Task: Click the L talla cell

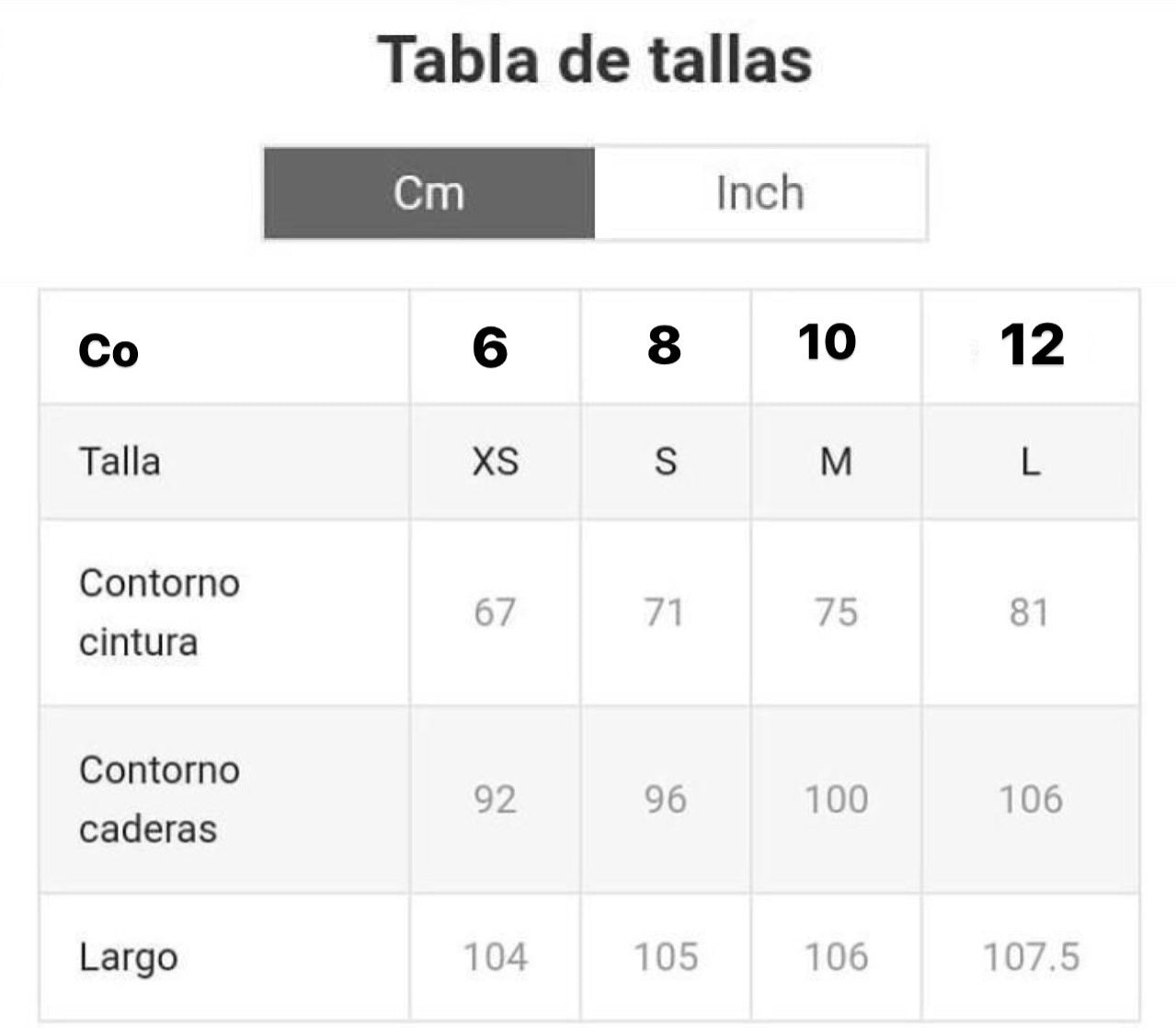Action: (x=1031, y=462)
